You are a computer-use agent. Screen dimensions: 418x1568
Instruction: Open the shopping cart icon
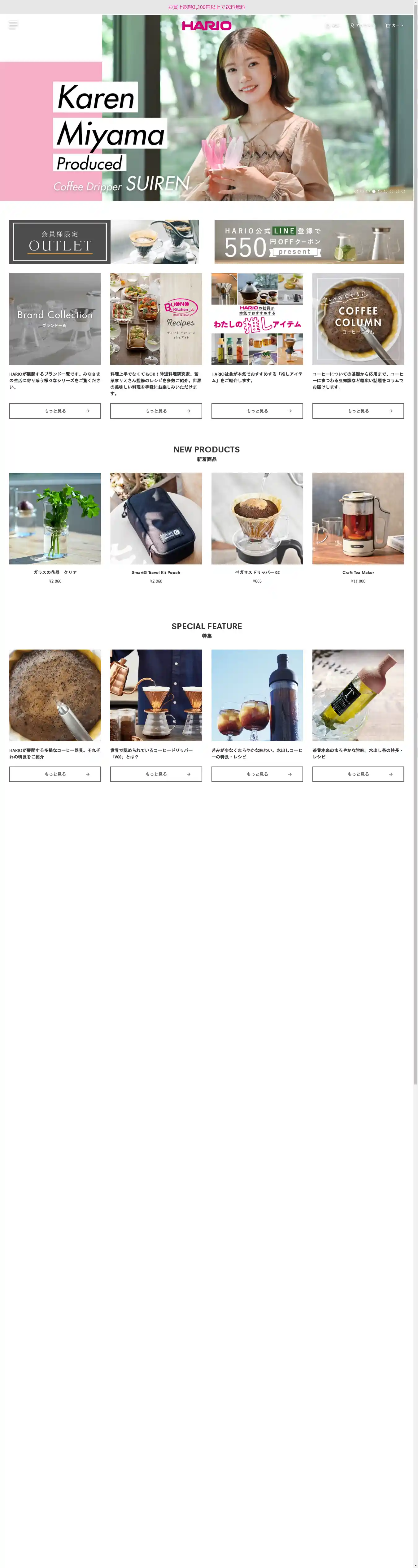(x=394, y=26)
